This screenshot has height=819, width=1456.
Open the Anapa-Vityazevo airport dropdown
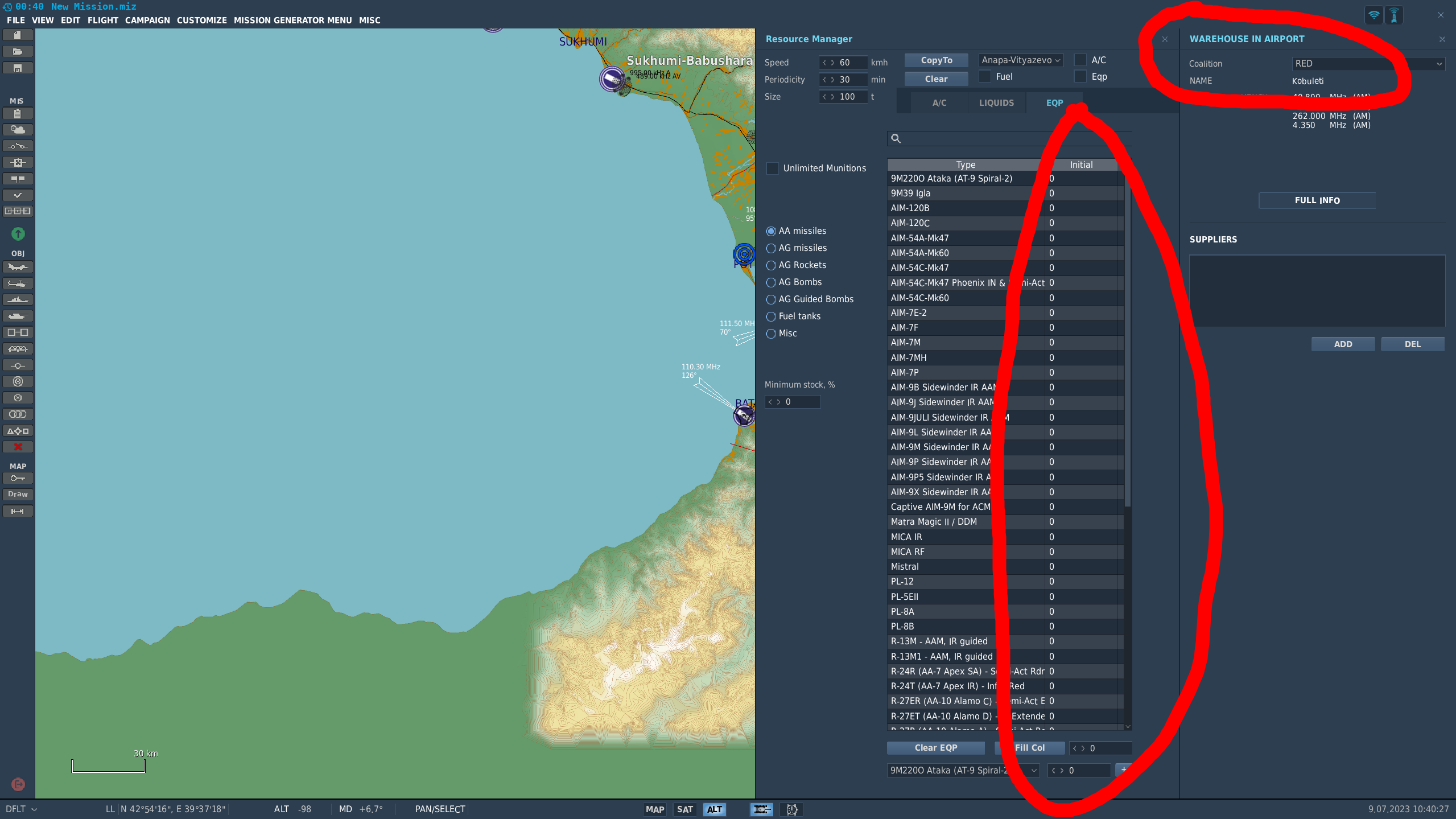pyautogui.click(x=1021, y=60)
